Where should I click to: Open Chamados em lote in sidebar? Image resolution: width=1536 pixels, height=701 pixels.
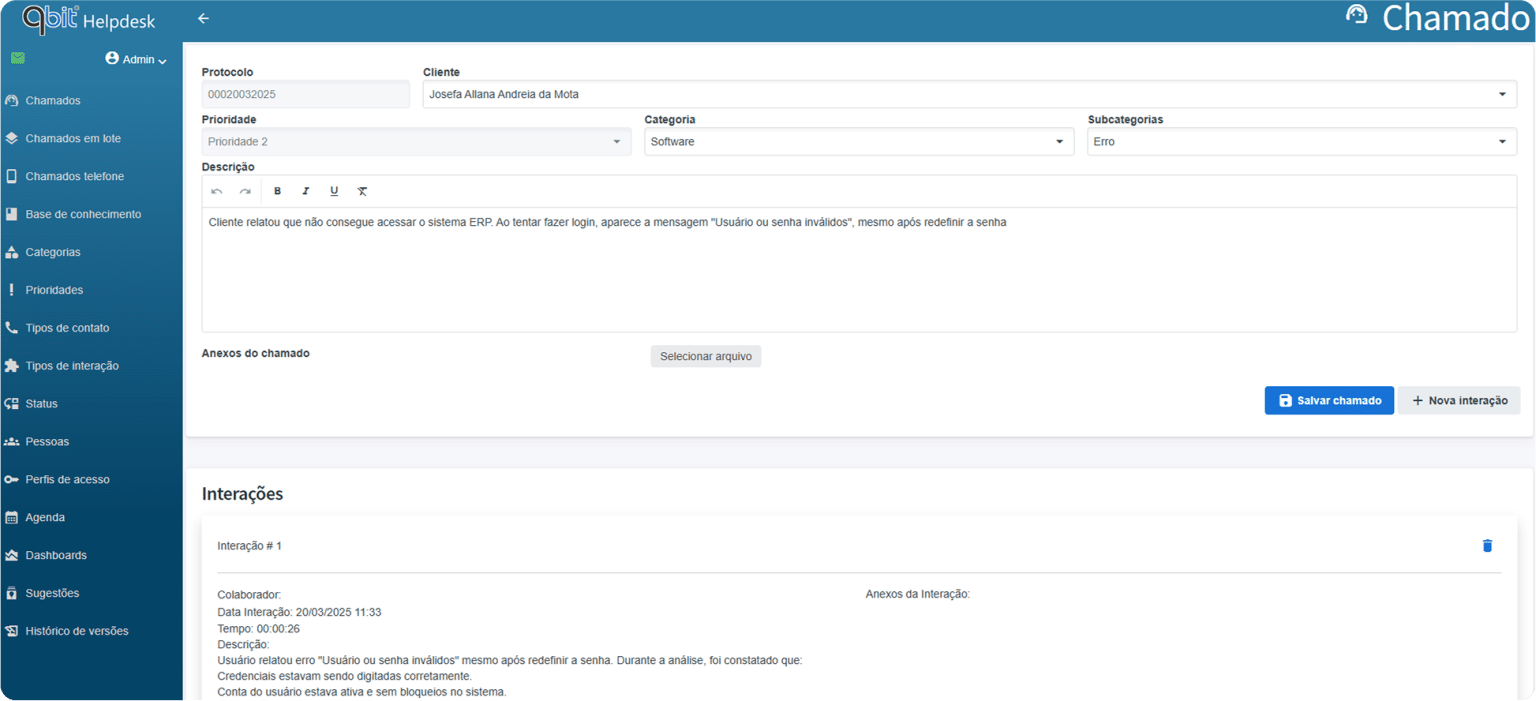point(73,139)
